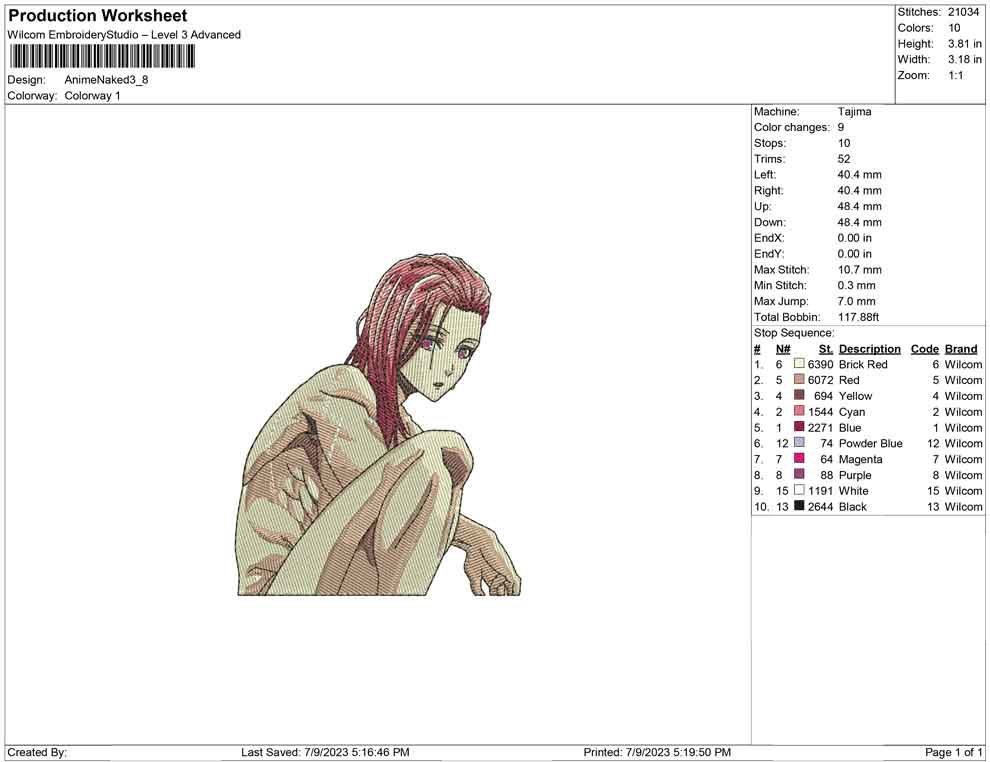Screen dimensions: 990x762
Task: Click the Cyan thread swatch in row 4
Action: (799, 411)
